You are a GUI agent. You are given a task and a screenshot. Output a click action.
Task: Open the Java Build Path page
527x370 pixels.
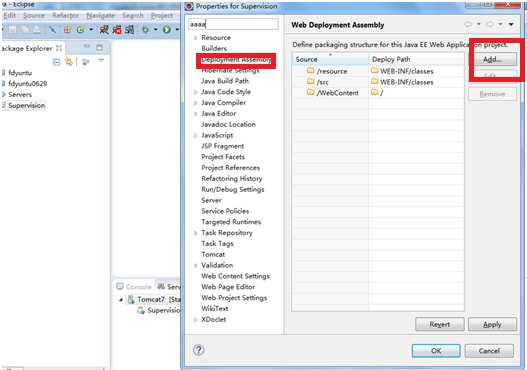(x=225, y=81)
